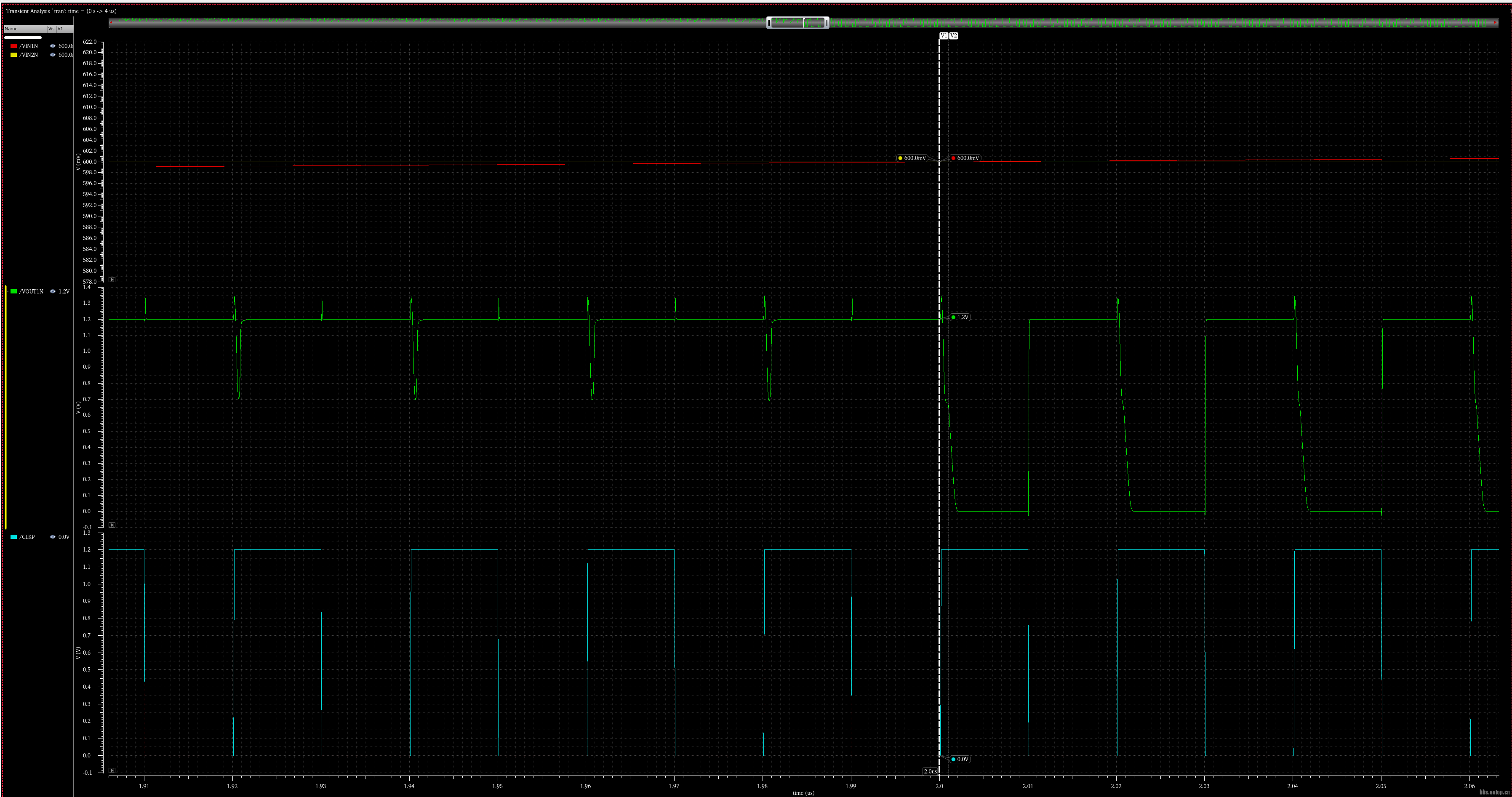Expand the CLKP strip arrow button
The height and width of the screenshot is (797, 1512).
click(112, 770)
